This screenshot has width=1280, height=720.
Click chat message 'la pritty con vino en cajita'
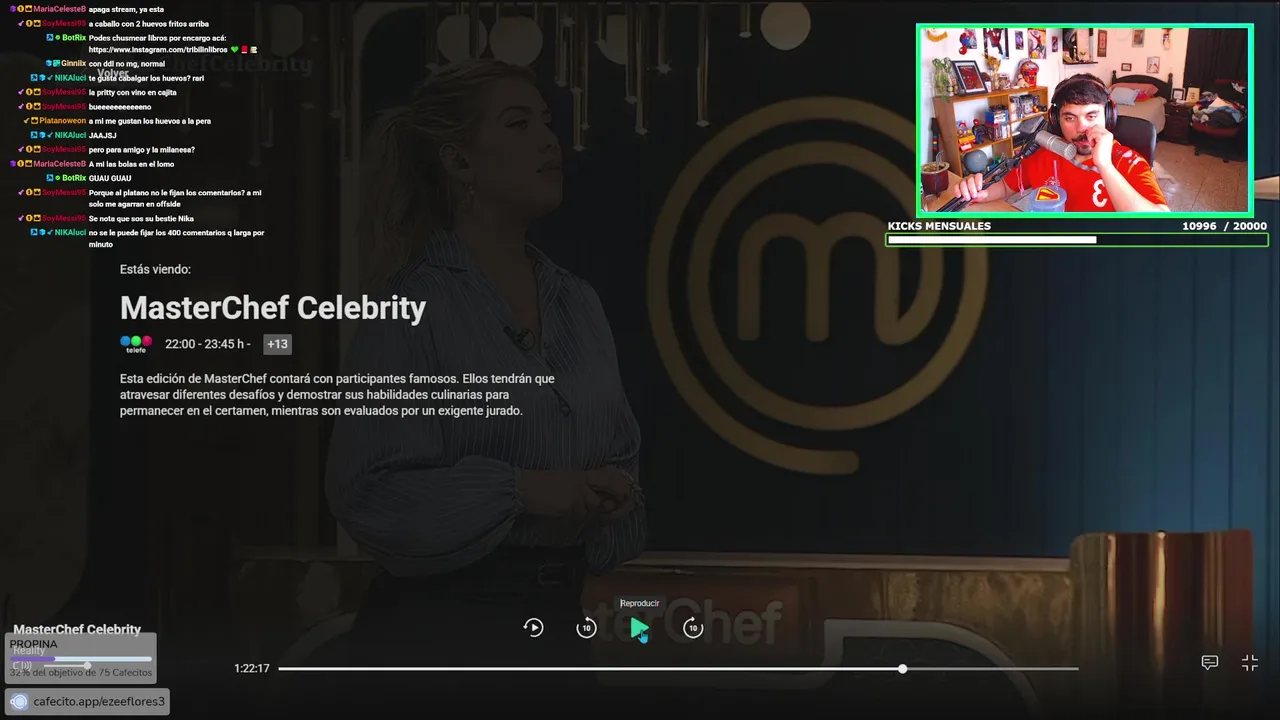[133, 92]
